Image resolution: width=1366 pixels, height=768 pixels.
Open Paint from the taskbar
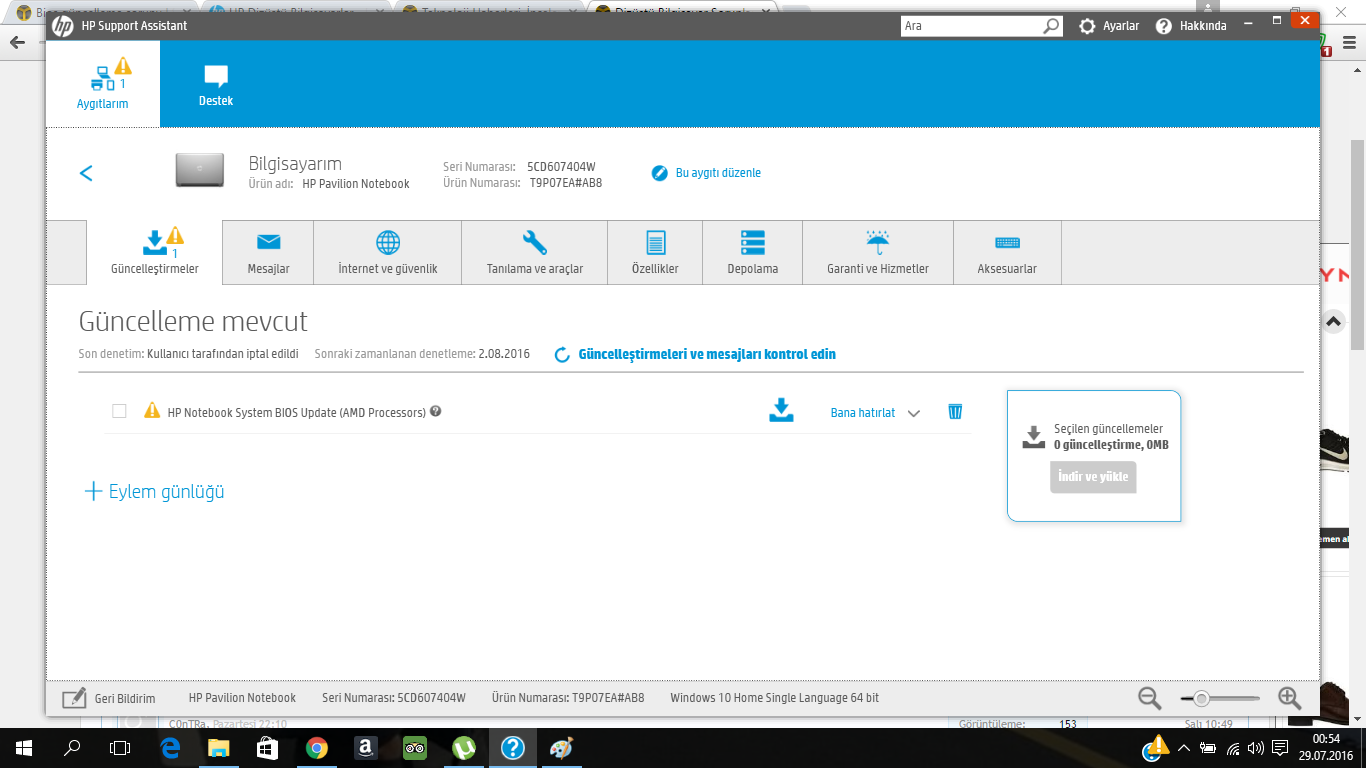pyautogui.click(x=562, y=747)
